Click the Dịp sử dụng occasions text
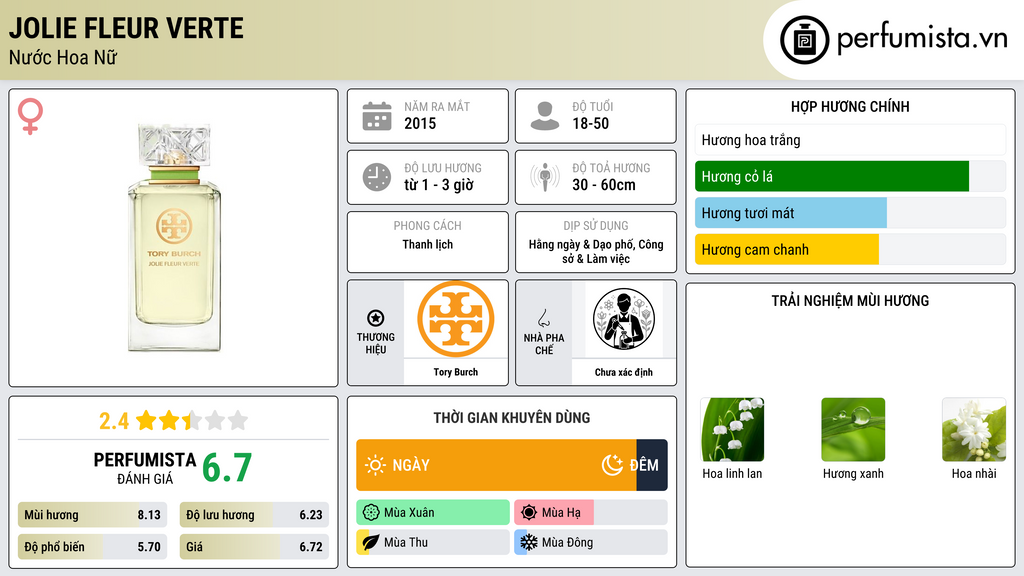The height and width of the screenshot is (576, 1024). coord(596,251)
